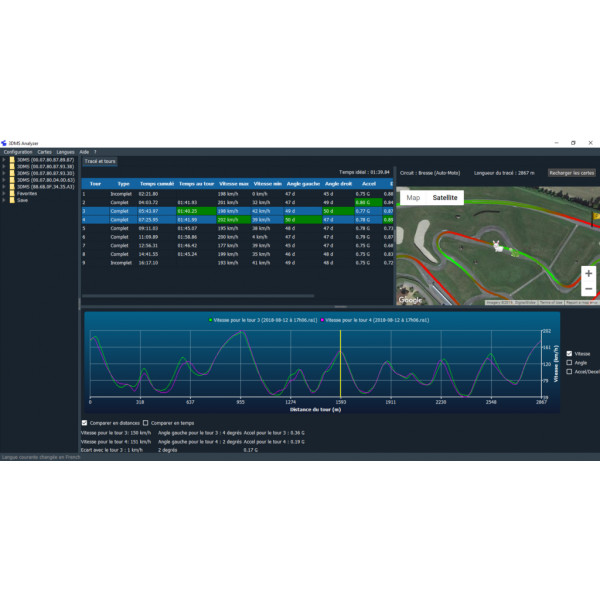This screenshot has width=600, height=600.
Task: Click 'Recharger les cartes' button
Action: (x=571, y=172)
